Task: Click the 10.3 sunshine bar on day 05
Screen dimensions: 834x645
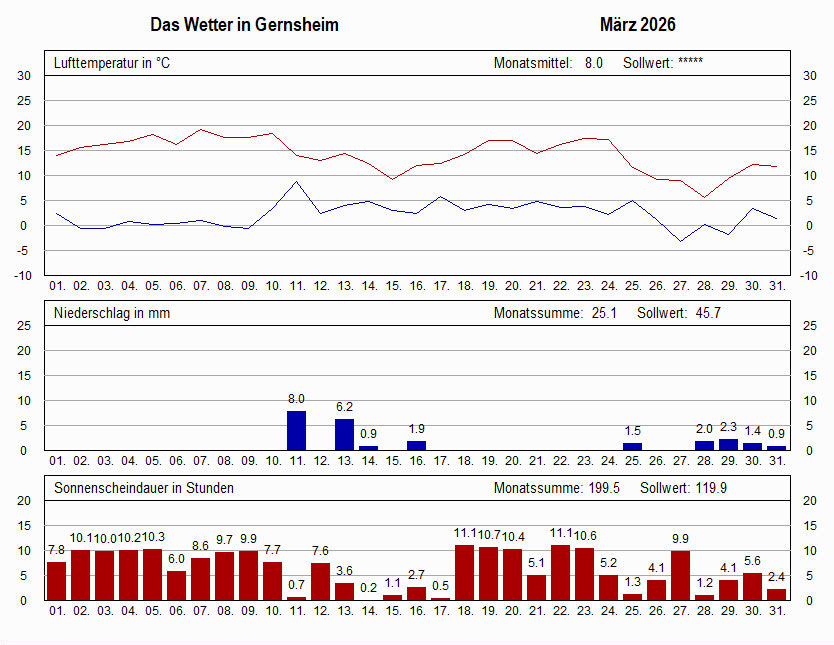Action: 153,574
